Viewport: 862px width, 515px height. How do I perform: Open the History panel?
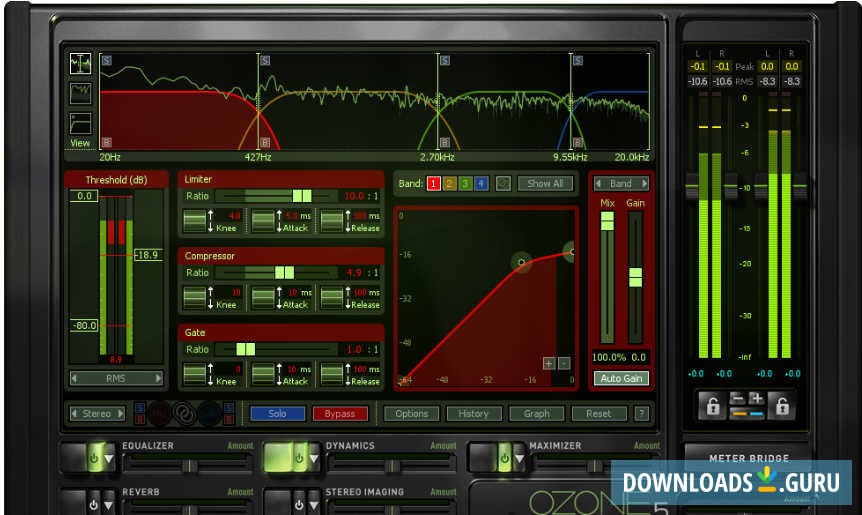coord(473,413)
